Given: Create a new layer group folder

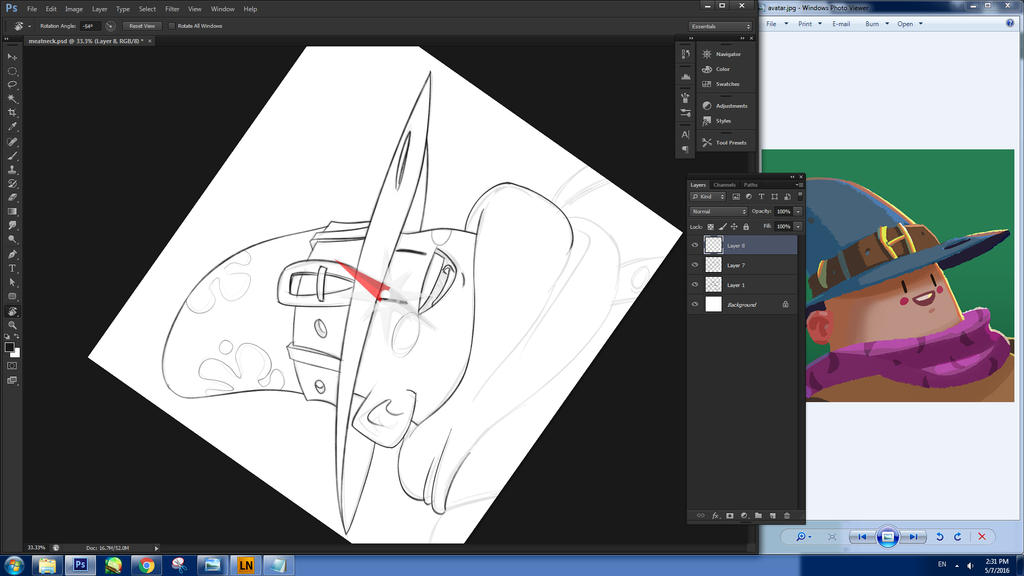Looking at the screenshot, I should pyautogui.click(x=758, y=515).
